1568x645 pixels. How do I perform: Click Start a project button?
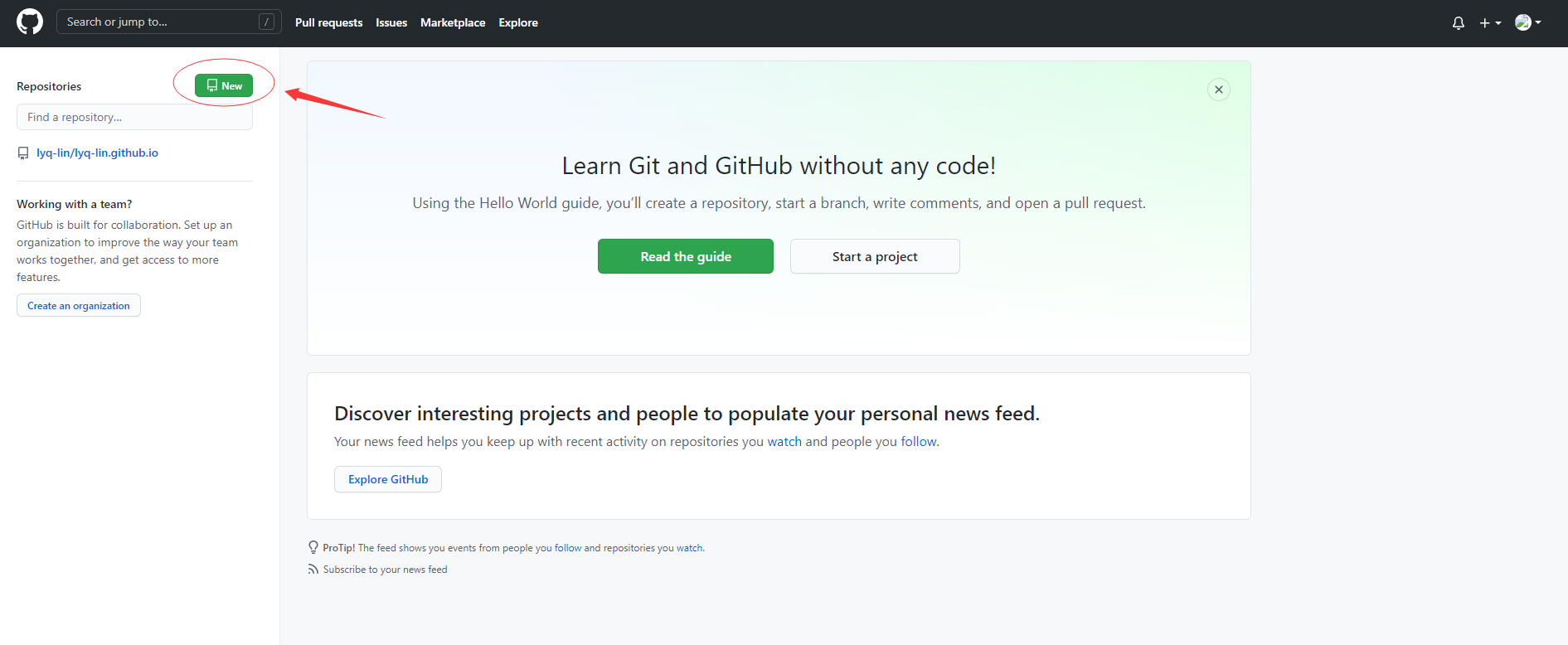(875, 256)
